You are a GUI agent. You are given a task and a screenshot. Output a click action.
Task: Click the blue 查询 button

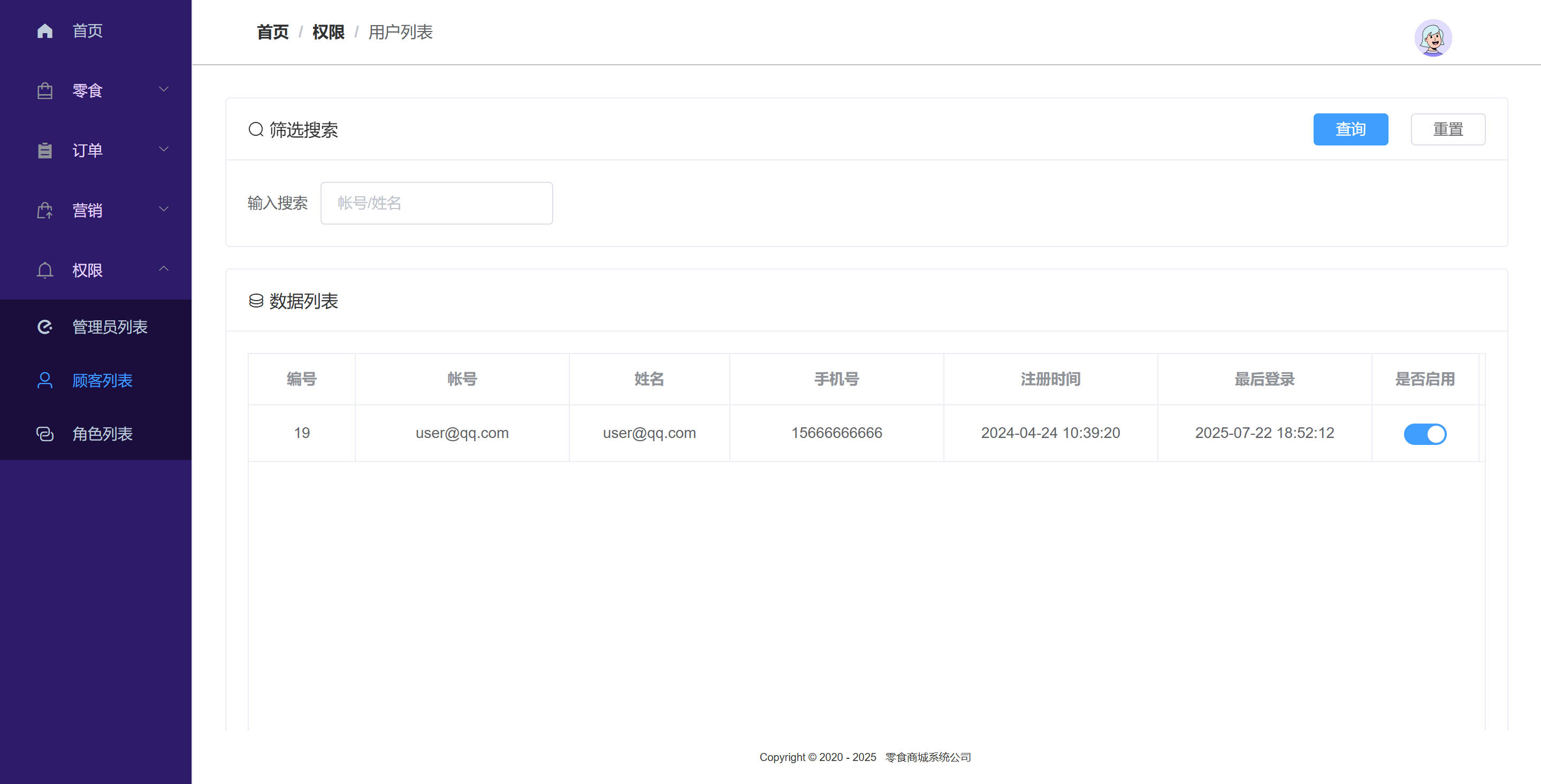1350,129
